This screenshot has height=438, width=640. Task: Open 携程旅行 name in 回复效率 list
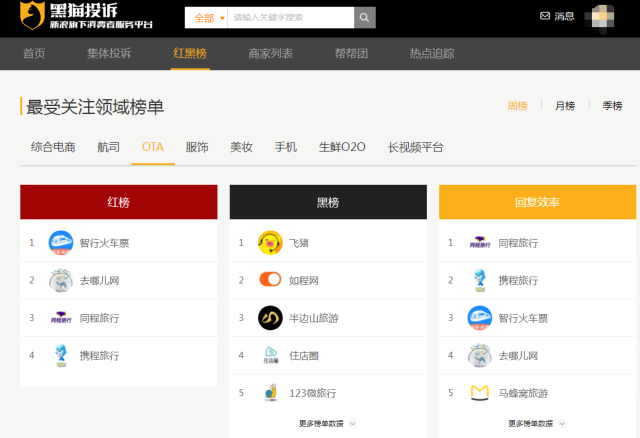518,280
